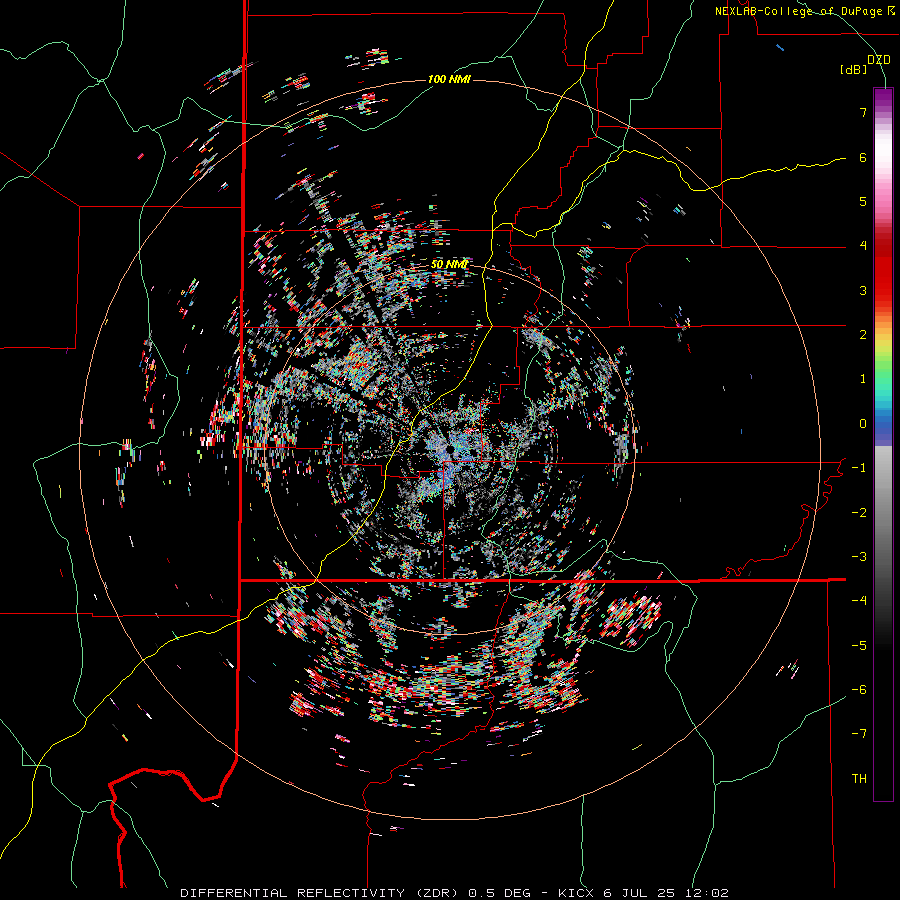The width and height of the screenshot is (900, 900).
Task: Click the 1 value on color scale
Action: (863, 379)
